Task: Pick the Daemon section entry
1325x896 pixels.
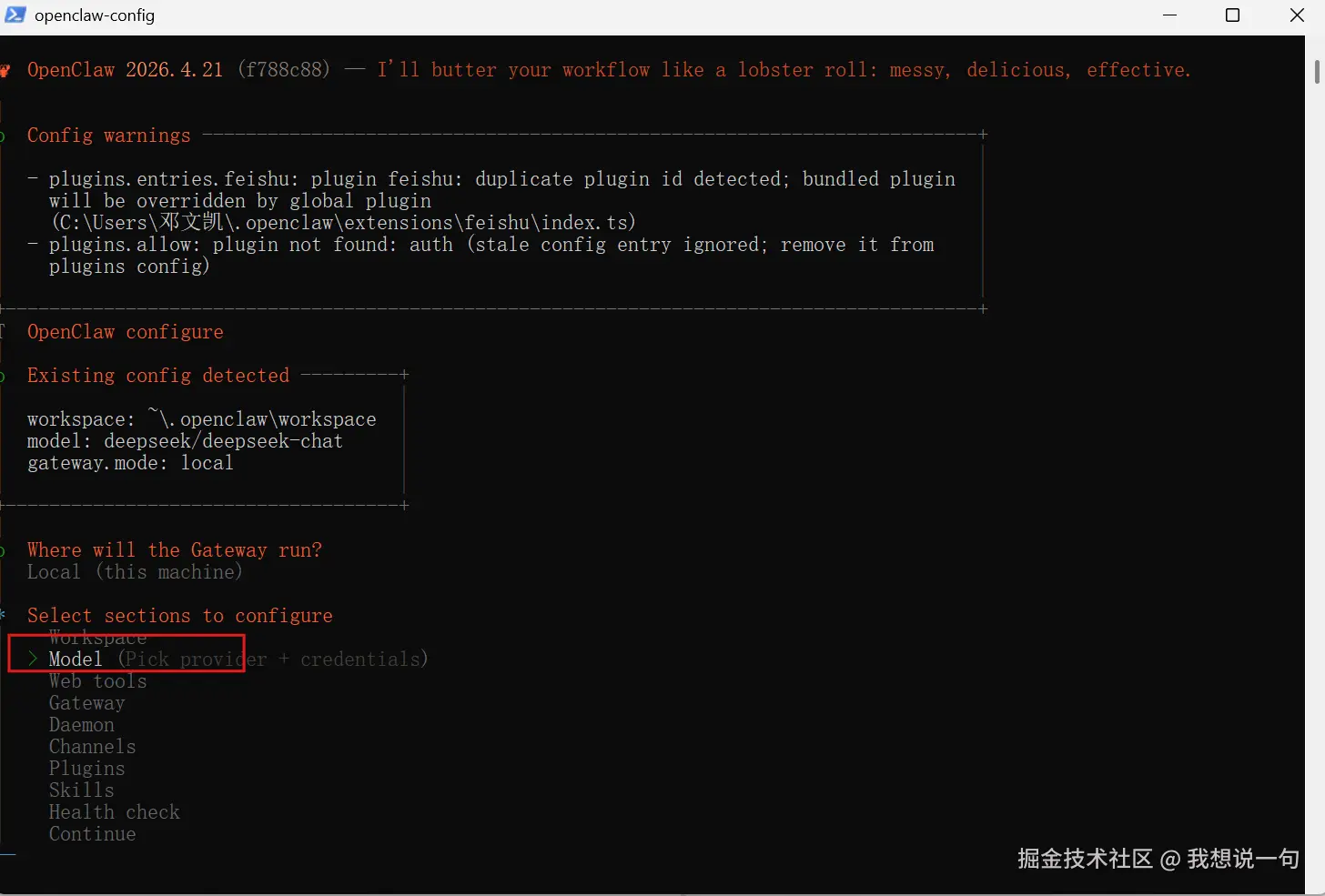Action: [x=82, y=725]
